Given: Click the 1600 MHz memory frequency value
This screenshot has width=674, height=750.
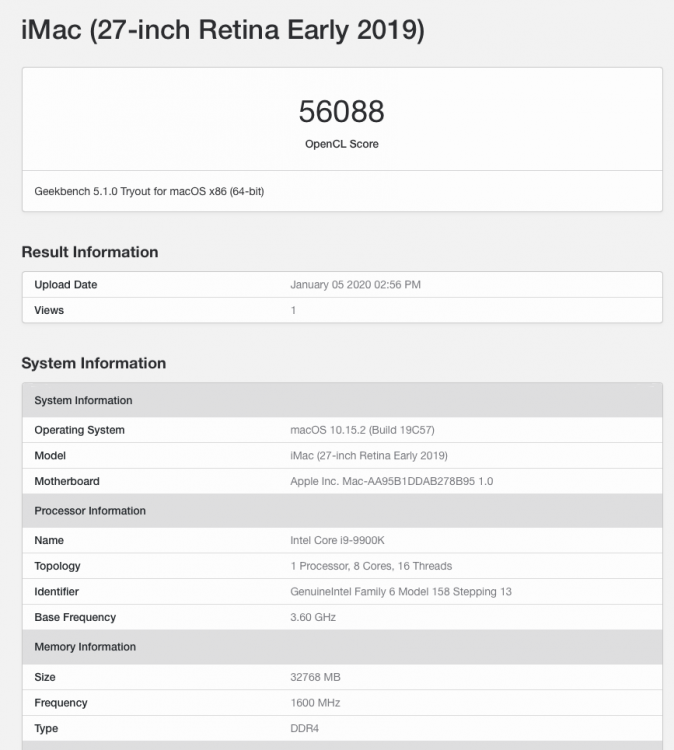Looking at the screenshot, I should [315, 703].
